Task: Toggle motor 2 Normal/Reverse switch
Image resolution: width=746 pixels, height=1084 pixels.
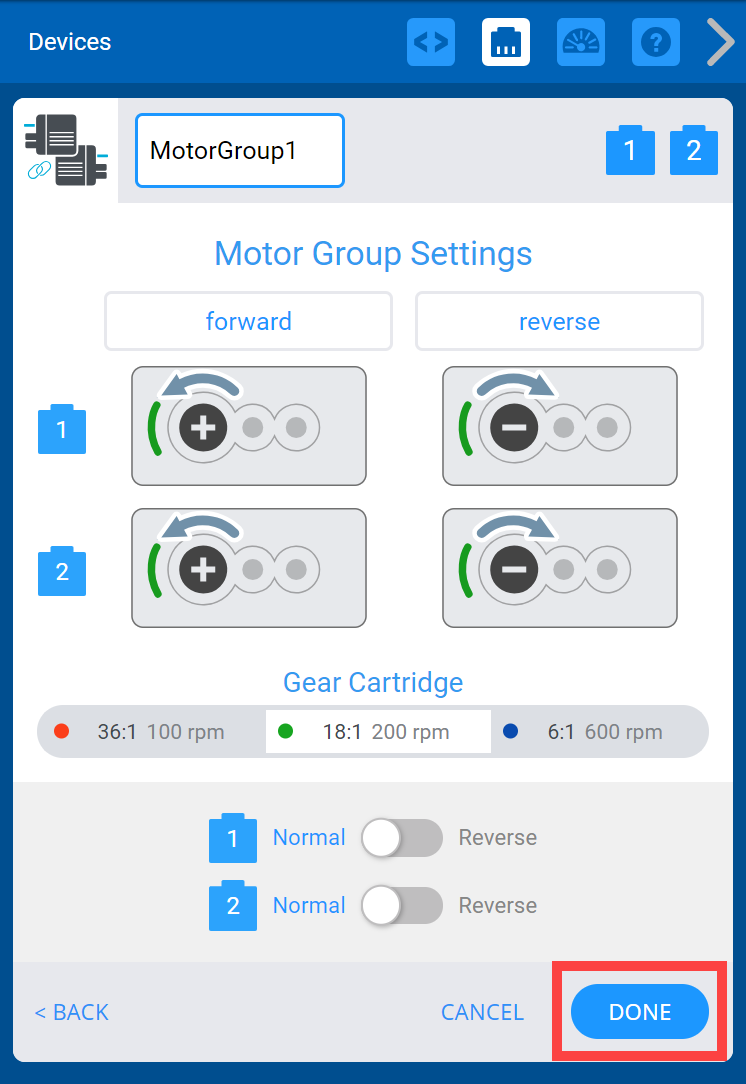Action: coord(402,906)
